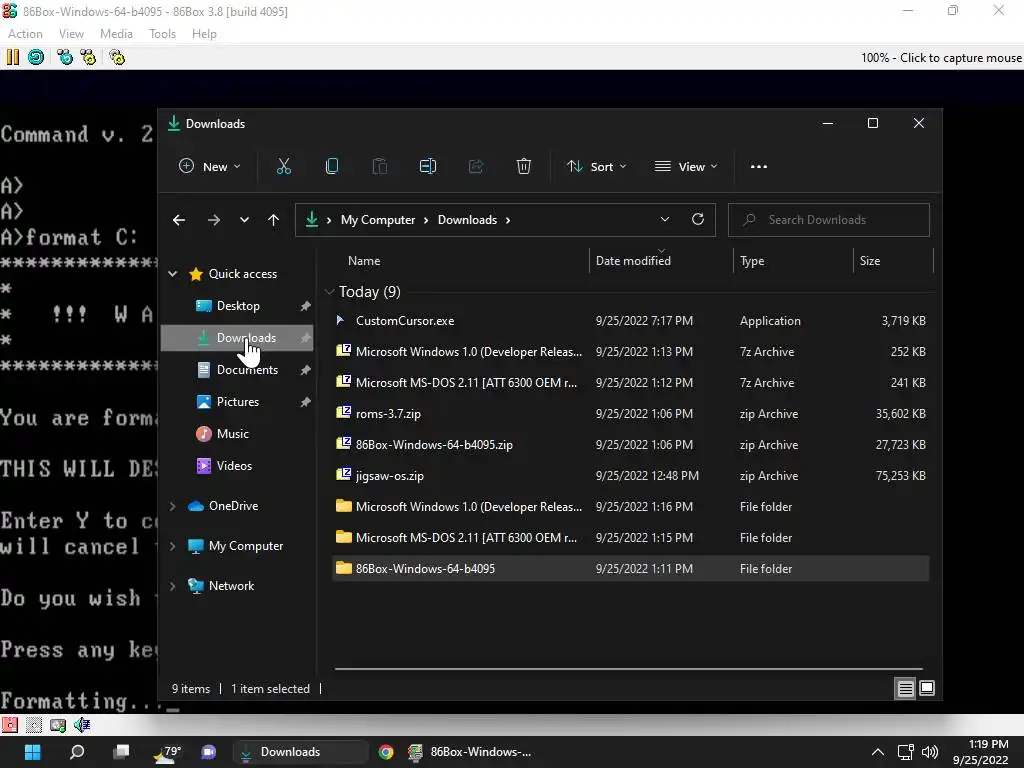The image size is (1024, 768).
Task: Click sound status icon in 86Box status bar
Action: click(x=82, y=724)
